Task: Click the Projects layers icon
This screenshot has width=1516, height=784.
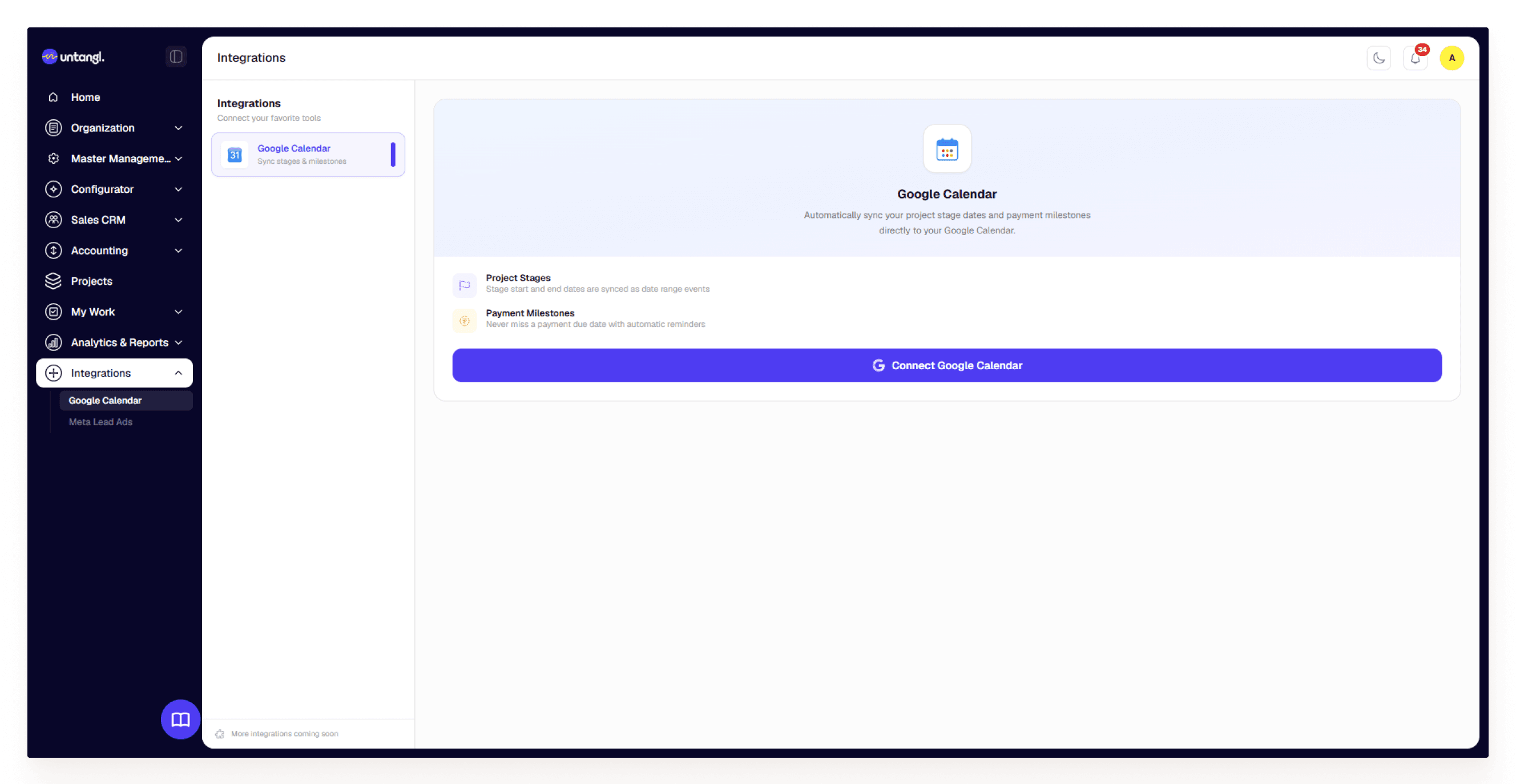Action: click(54, 281)
